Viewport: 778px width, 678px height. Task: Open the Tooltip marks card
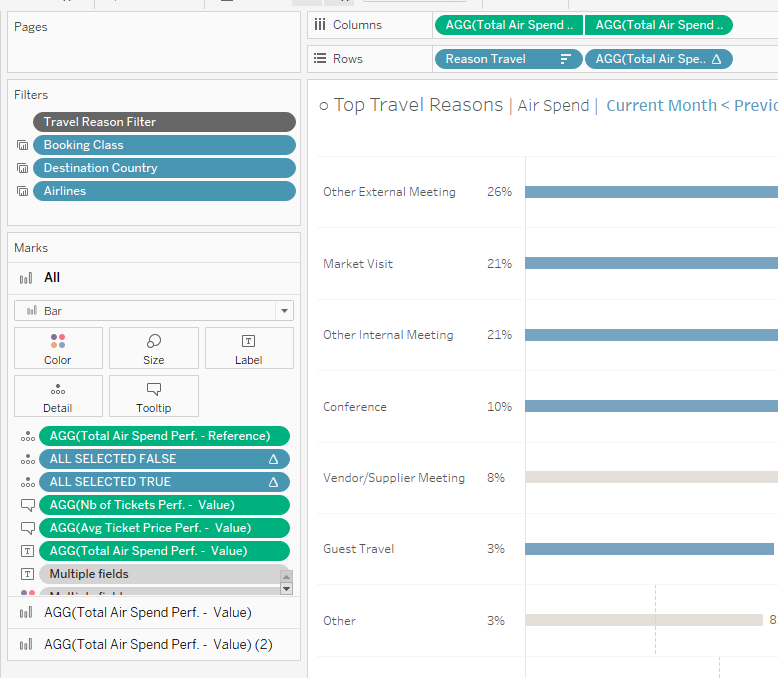pyautogui.click(x=154, y=396)
